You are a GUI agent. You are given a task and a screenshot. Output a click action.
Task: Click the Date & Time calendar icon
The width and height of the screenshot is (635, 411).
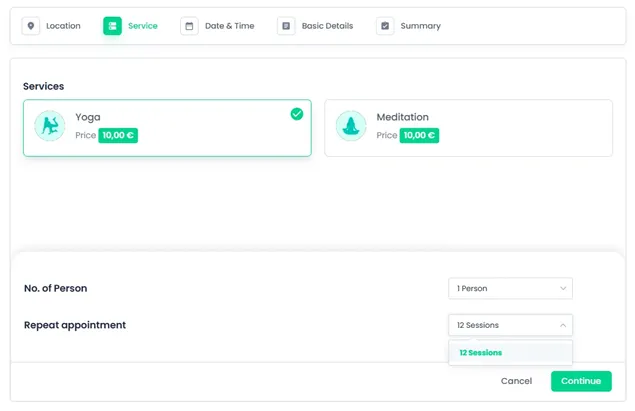[x=189, y=26]
